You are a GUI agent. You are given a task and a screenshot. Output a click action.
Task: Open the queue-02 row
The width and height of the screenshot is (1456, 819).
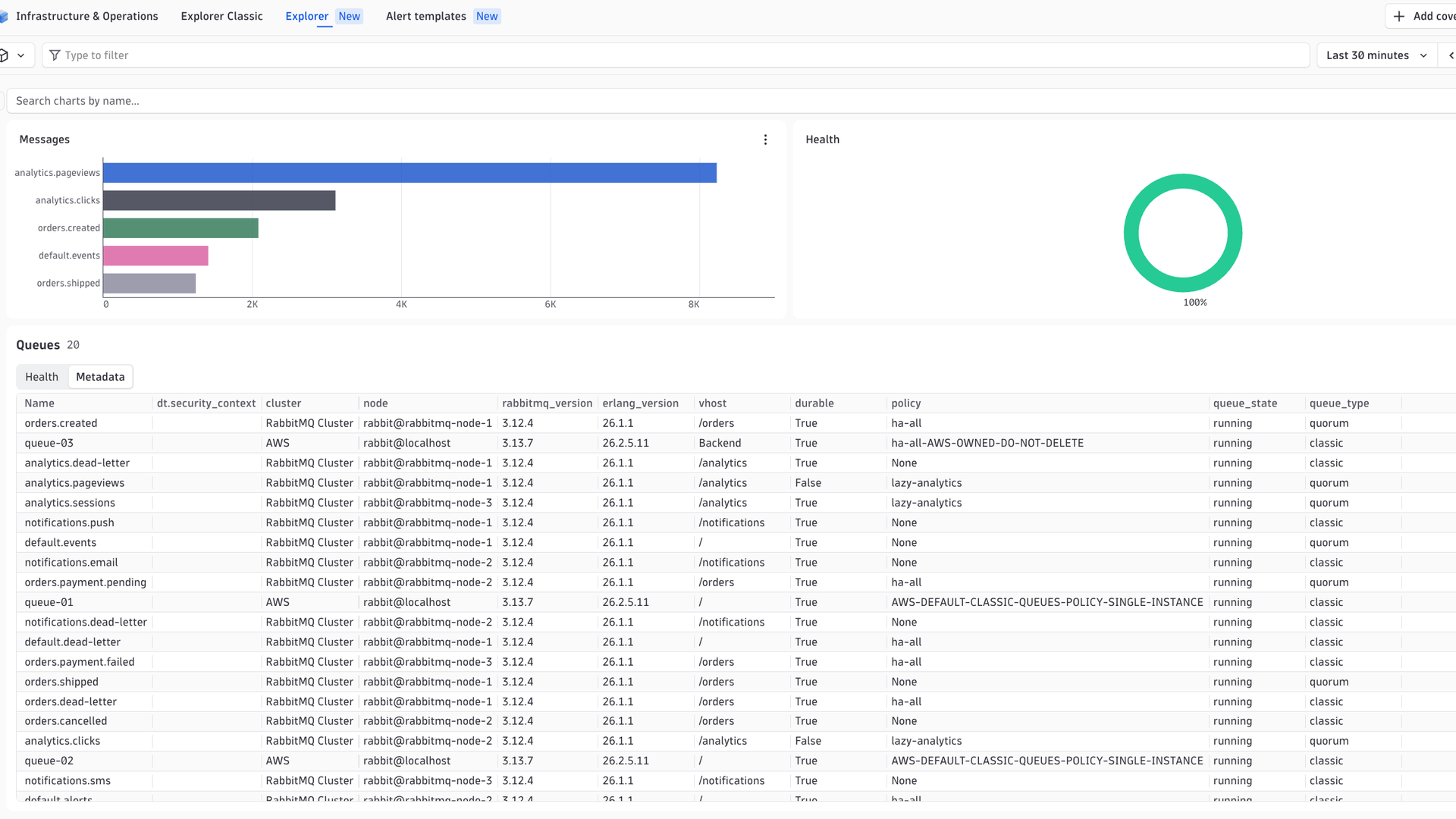[49, 761]
